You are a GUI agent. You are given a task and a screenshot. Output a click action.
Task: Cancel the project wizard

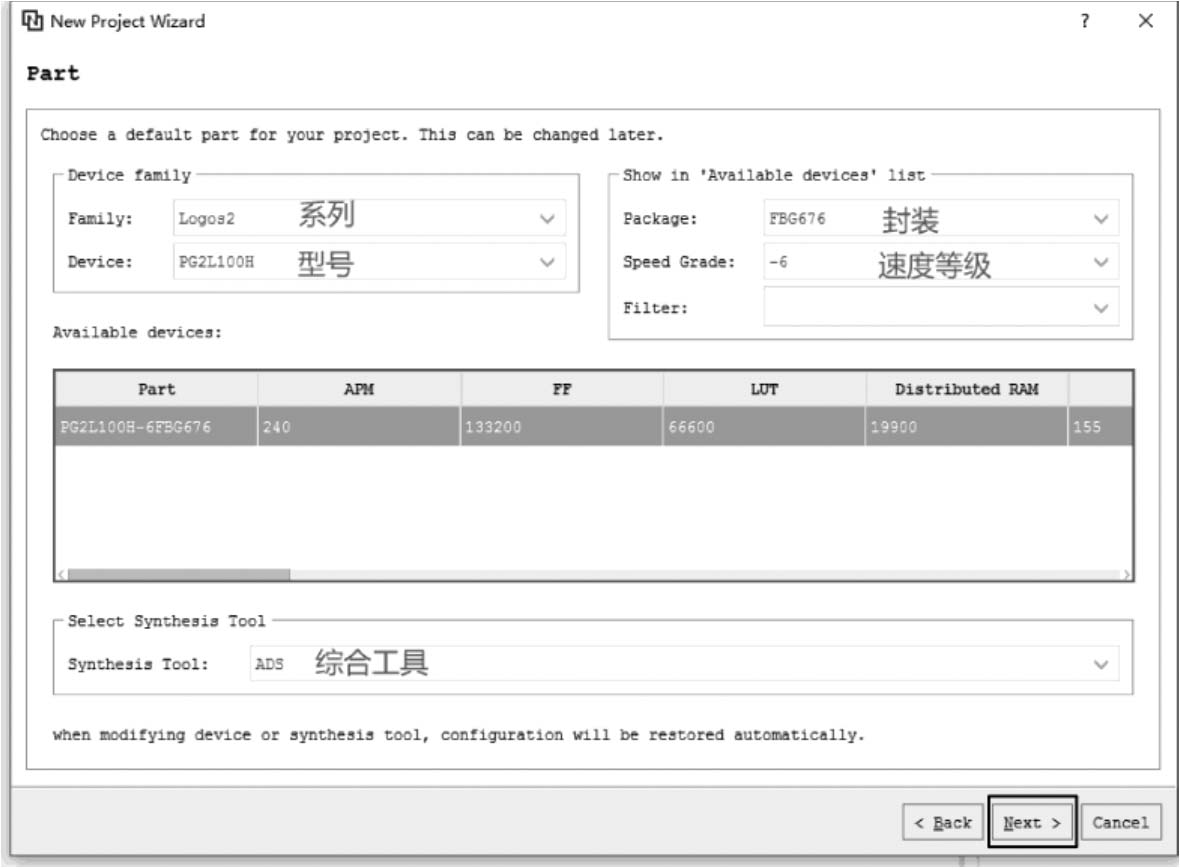click(x=1120, y=823)
